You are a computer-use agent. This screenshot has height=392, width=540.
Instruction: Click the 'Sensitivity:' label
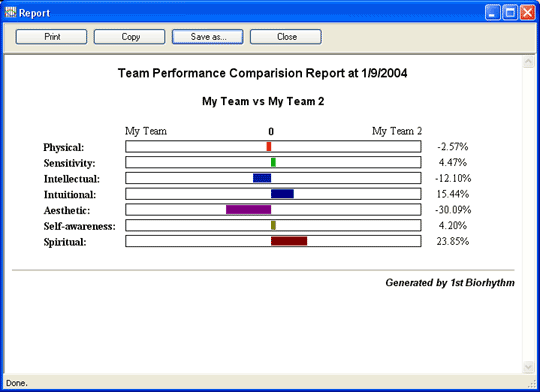click(x=69, y=163)
